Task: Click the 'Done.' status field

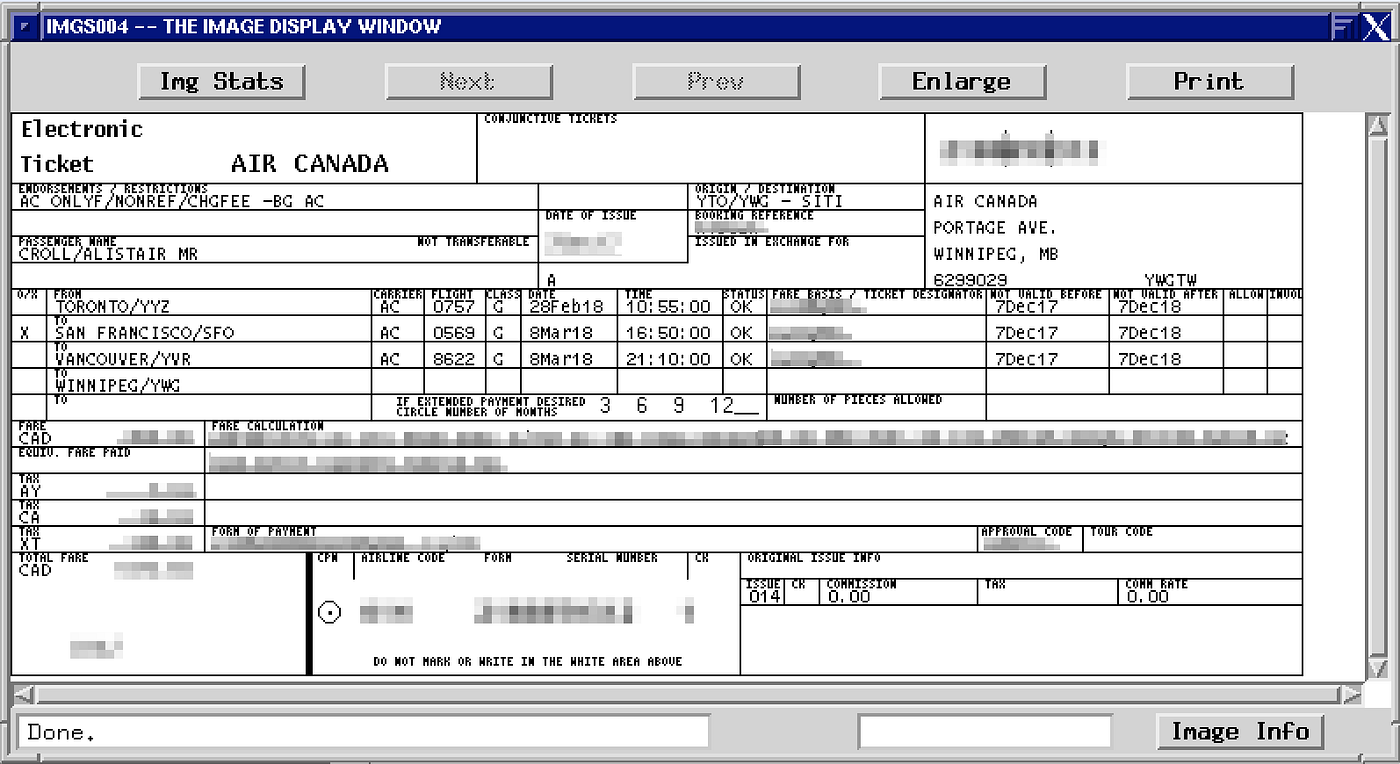Action: pos(363,732)
